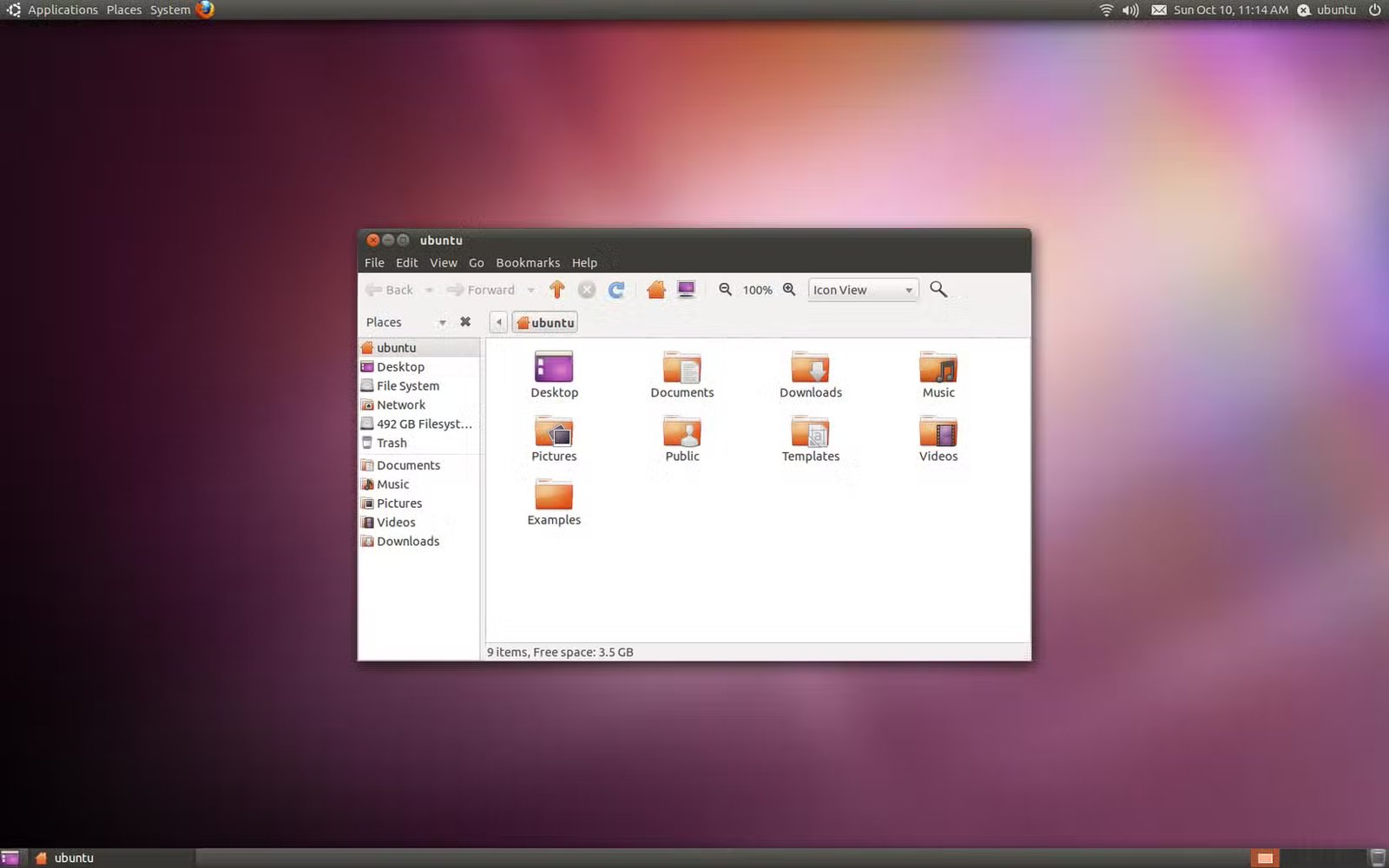
Task: Change view mode with Icon View dropdown
Action: 861,289
